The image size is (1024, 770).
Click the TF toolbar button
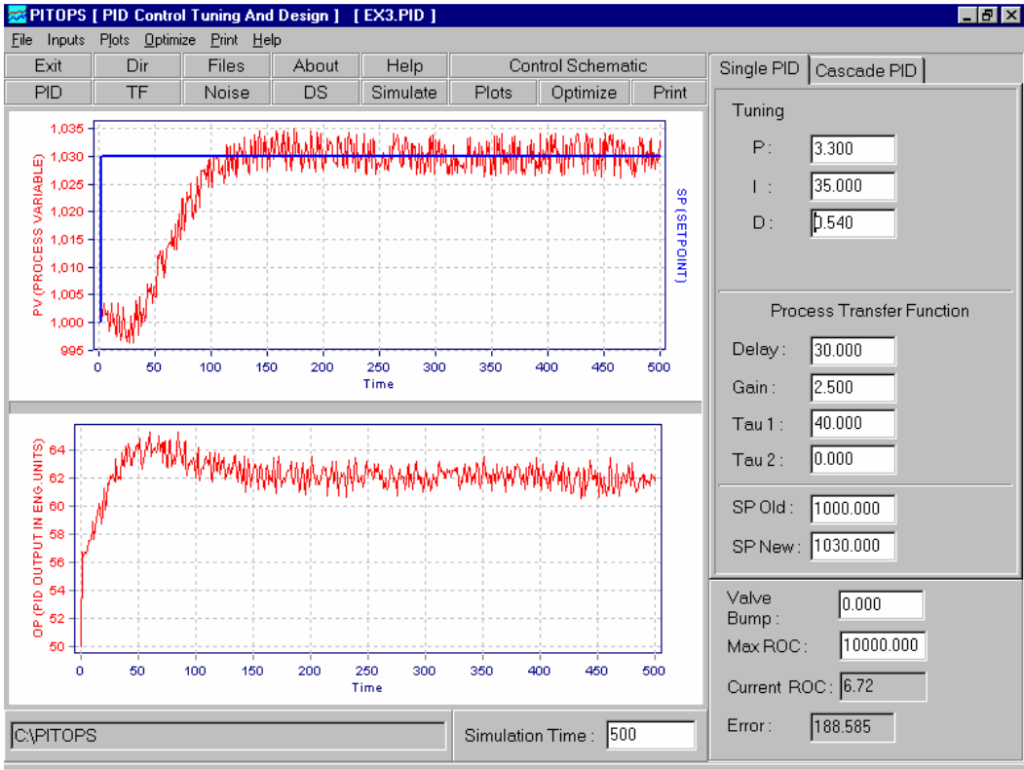[137, 93]
